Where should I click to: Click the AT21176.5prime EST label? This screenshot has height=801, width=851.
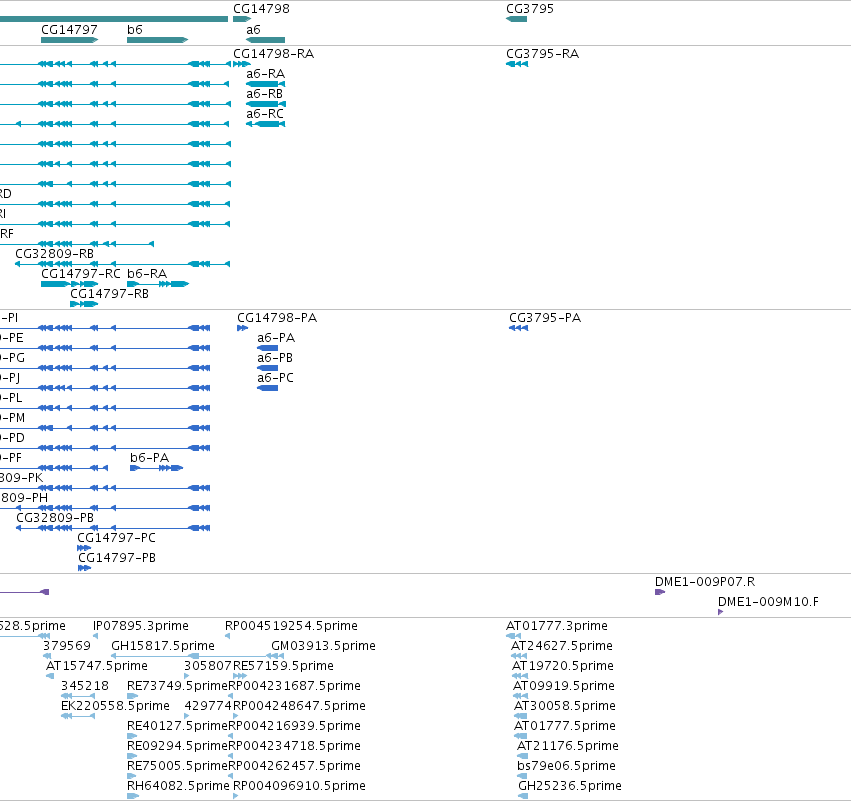pyautogui.click(x=568, y=746)
